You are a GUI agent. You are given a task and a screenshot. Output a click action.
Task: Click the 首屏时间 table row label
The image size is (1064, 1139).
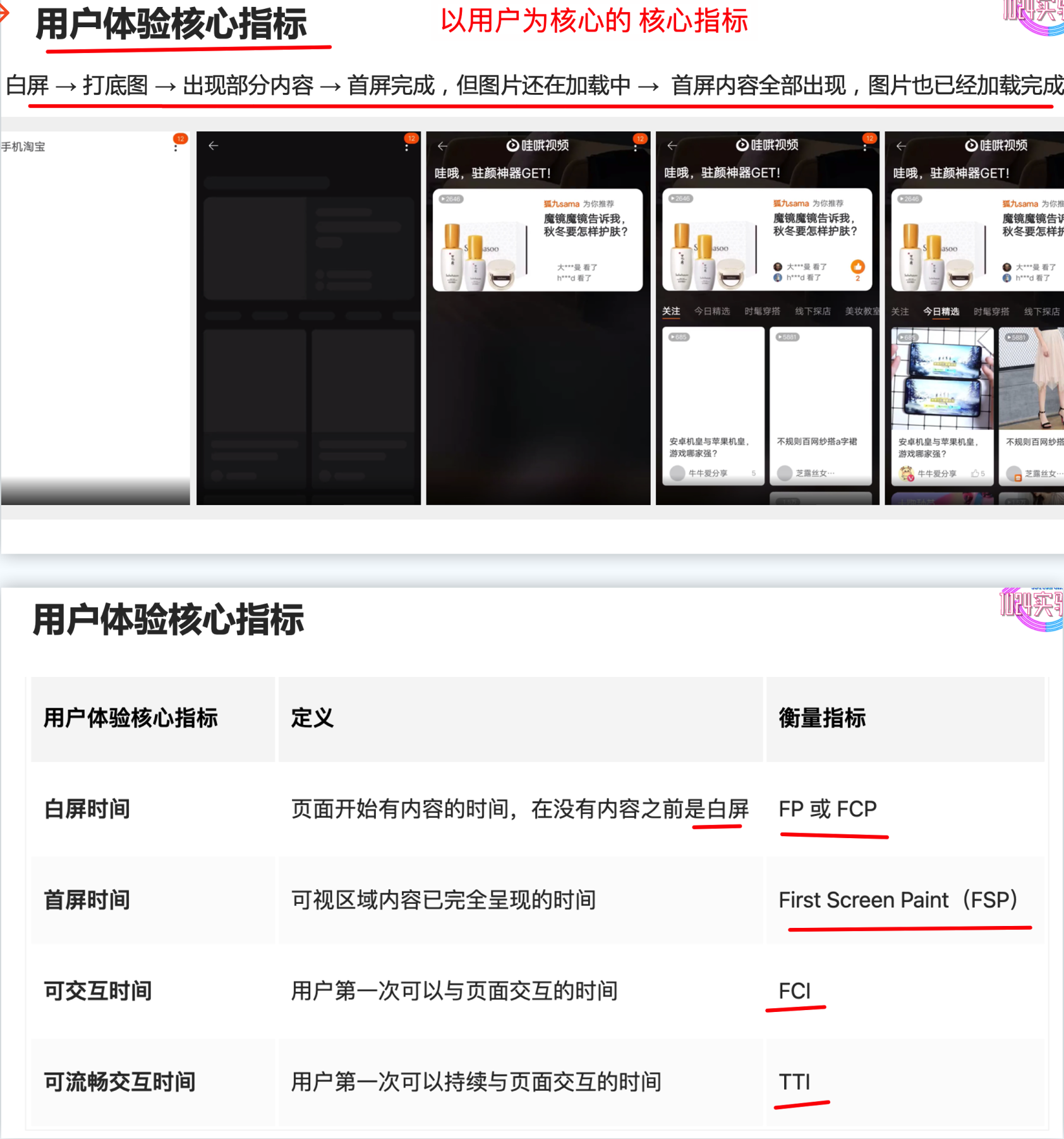pyautogui.click(x=87, y=900)
